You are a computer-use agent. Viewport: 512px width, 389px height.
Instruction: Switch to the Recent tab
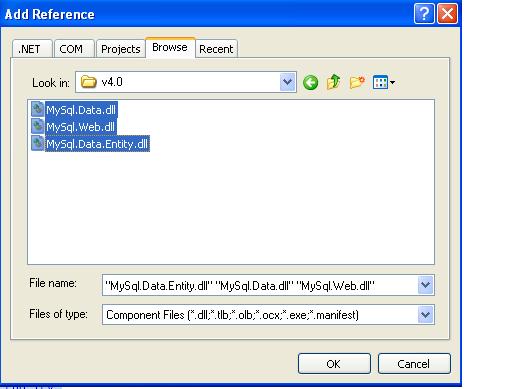tap(216, 49)
